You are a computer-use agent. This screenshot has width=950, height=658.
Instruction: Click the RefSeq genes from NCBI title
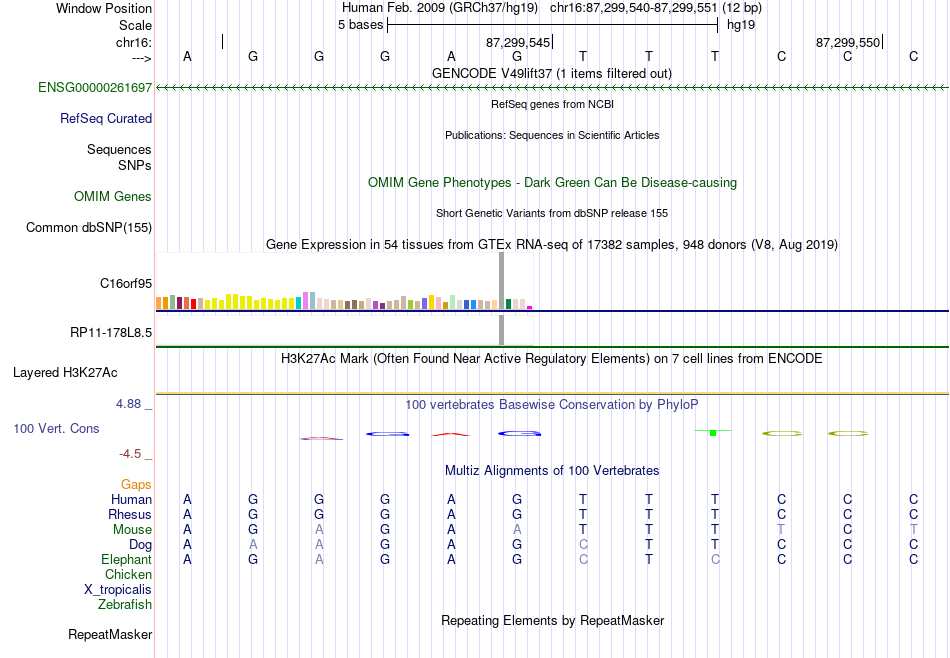tap(553, 104)
